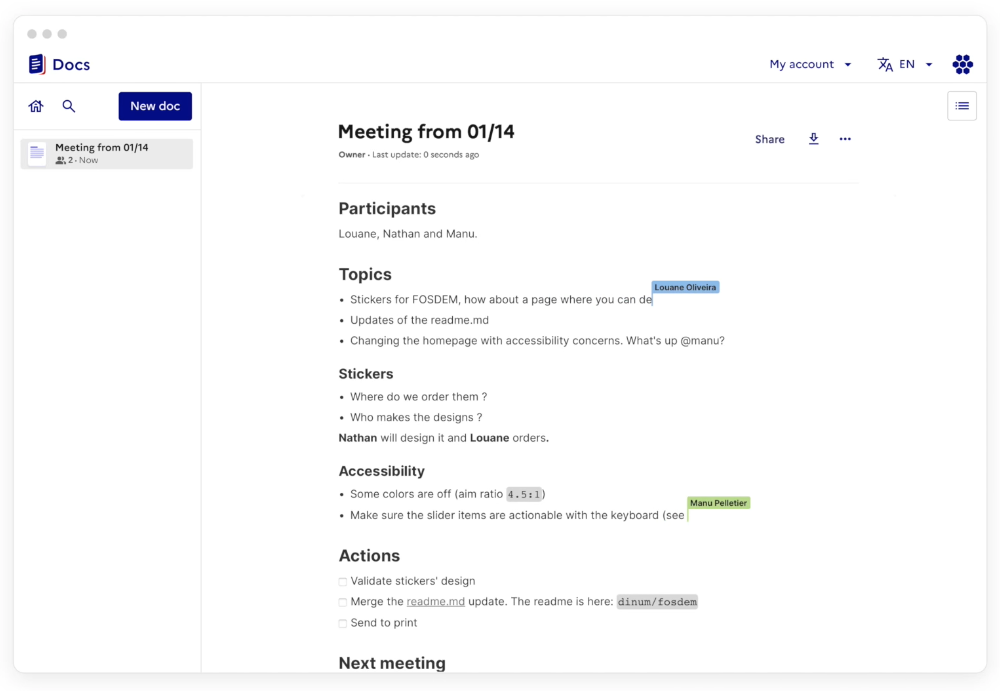Screen dimensions: 1000x691
Task: Click the Share button
Action: pos(769,139)
